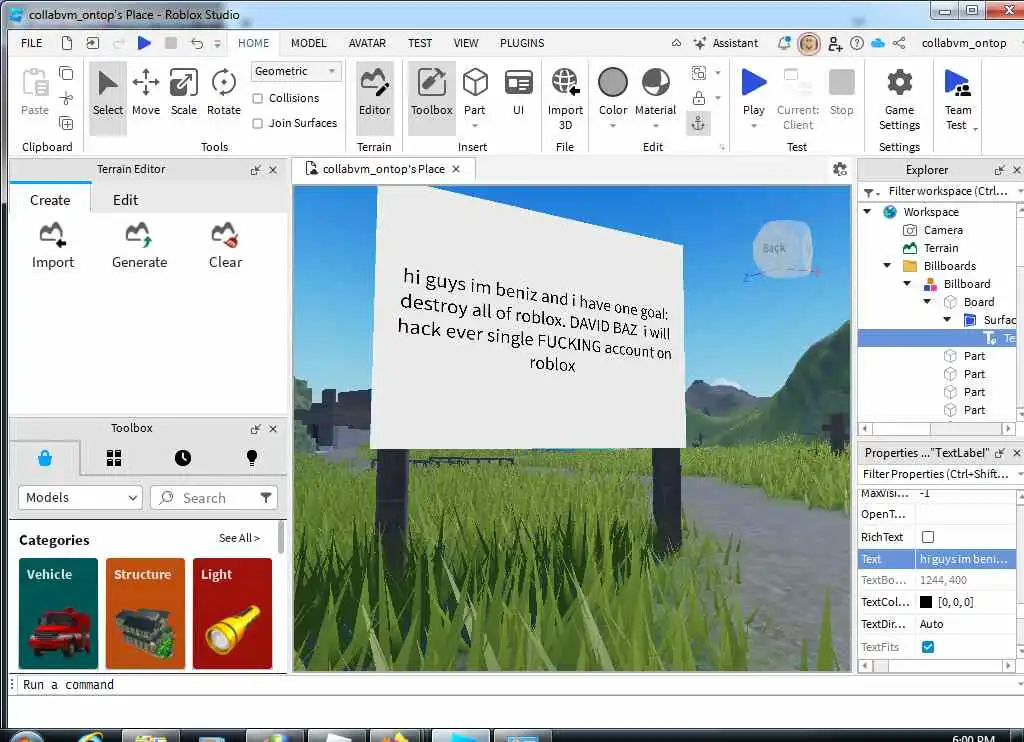Enable the Collisions checkbox
Screen dimensions: 1024x742
(258, 98)
